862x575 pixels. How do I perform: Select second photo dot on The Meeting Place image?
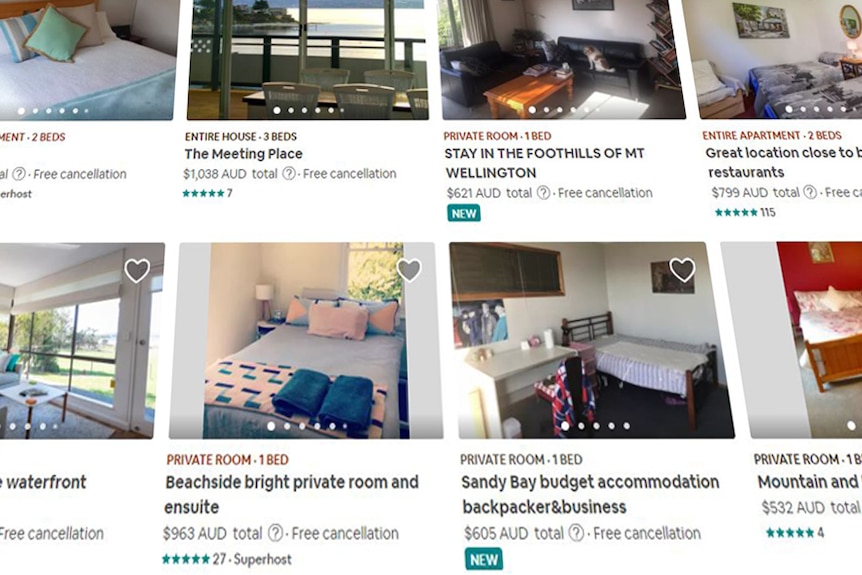point(291,110)
